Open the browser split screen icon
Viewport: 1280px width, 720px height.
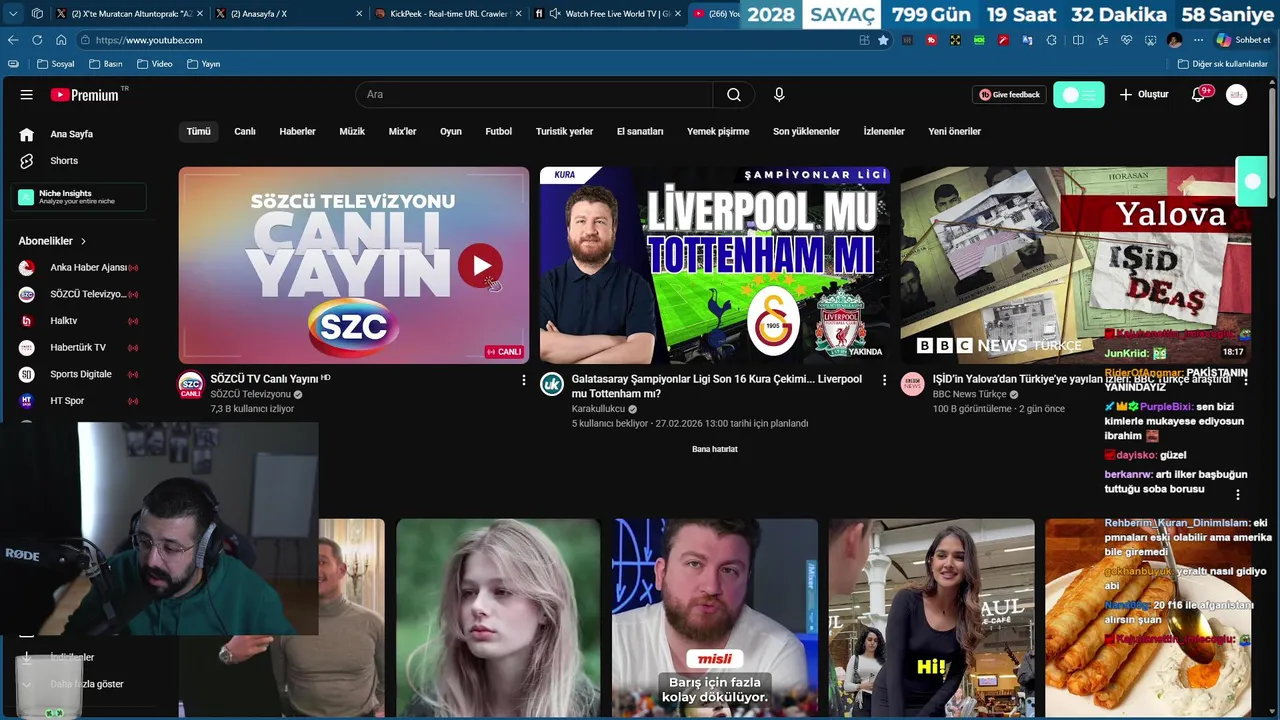1078,40
